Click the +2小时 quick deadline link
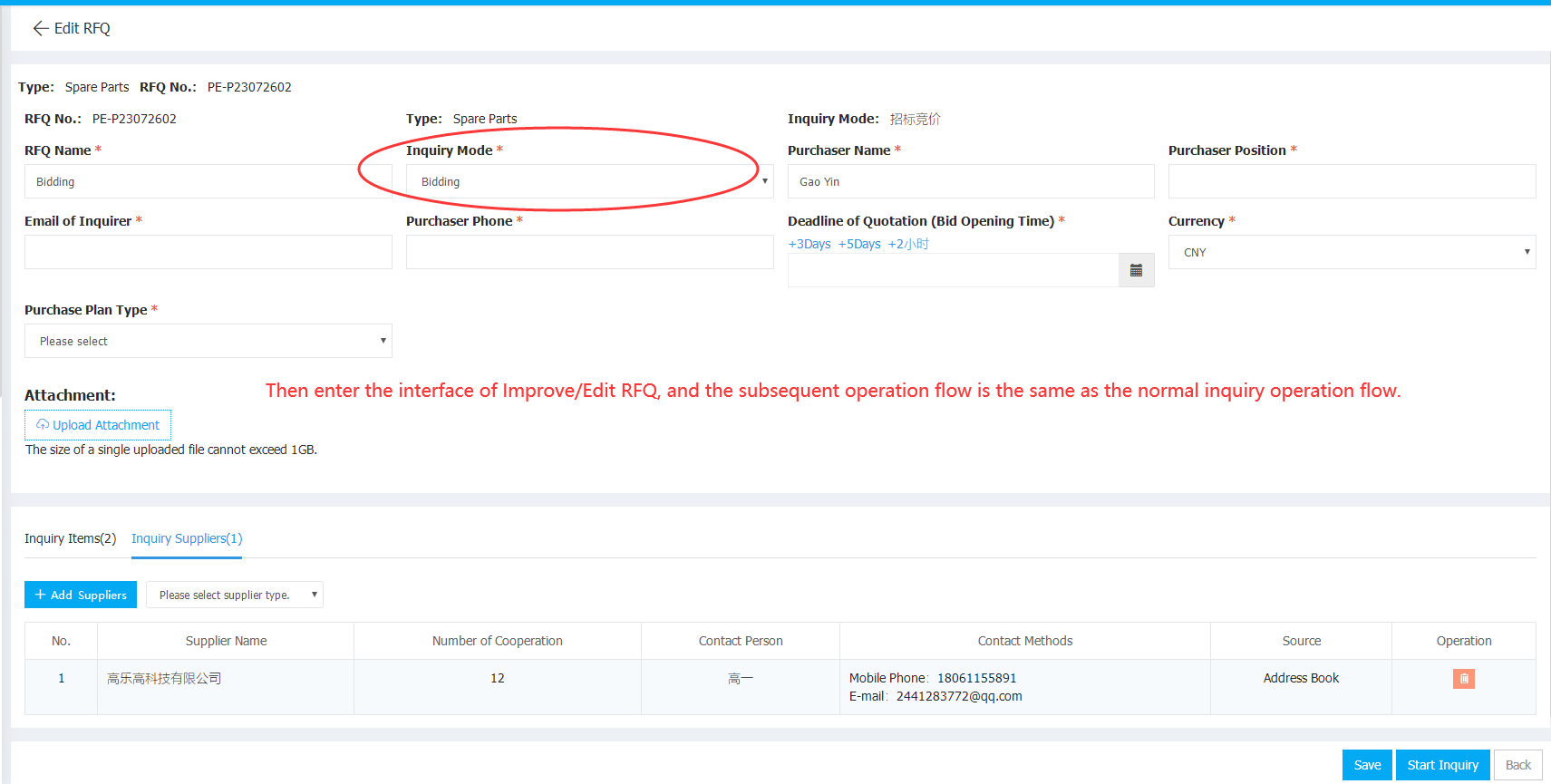Screen dimensions: 1551x784 click(x=908, y=244)
